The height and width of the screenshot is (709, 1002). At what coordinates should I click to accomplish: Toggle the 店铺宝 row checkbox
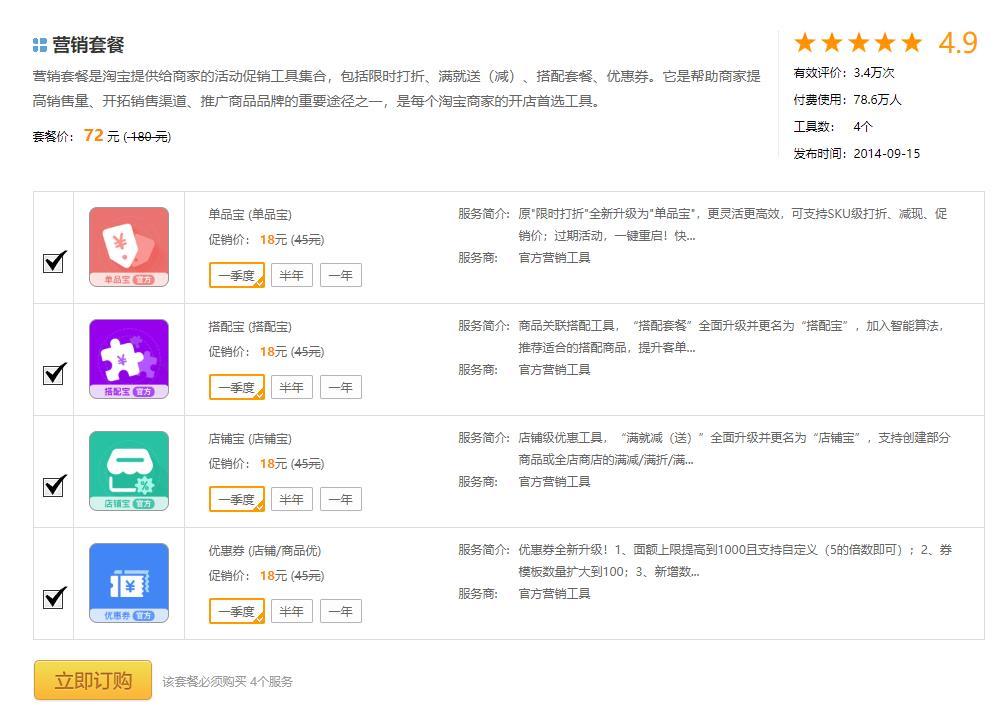tap(54, 485)
